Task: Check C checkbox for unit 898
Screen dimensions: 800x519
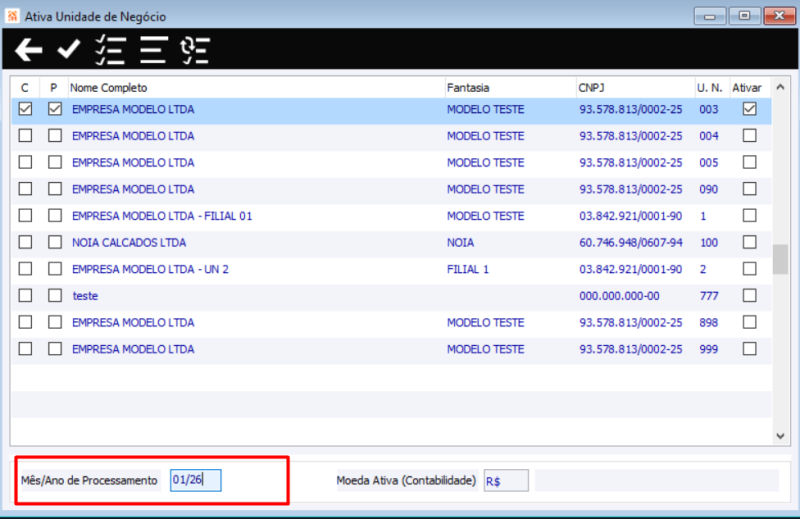Action: [25, 323]
